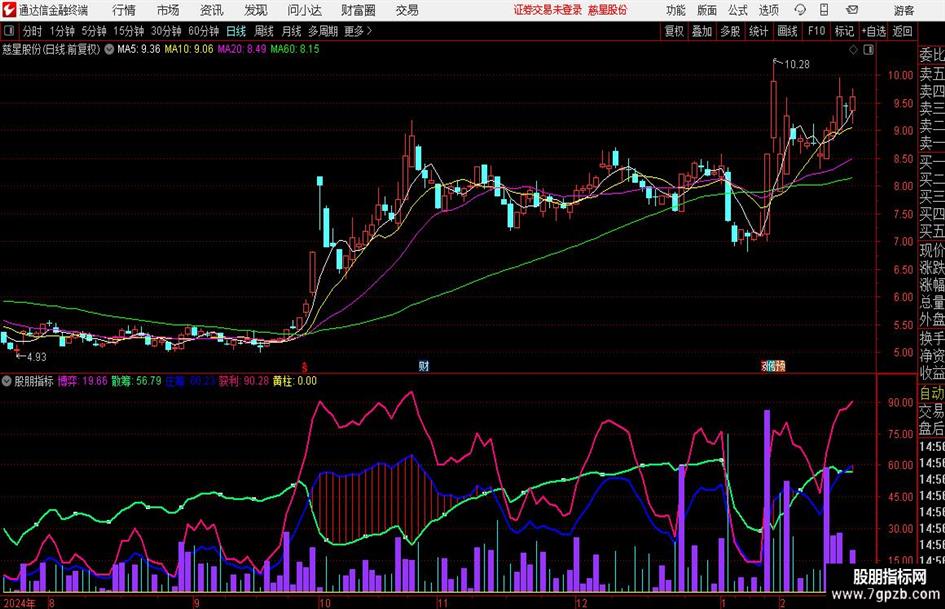Click the 通达信 red logo icon
The width and height of the screenshot is (945, 609).
(8, 9)
